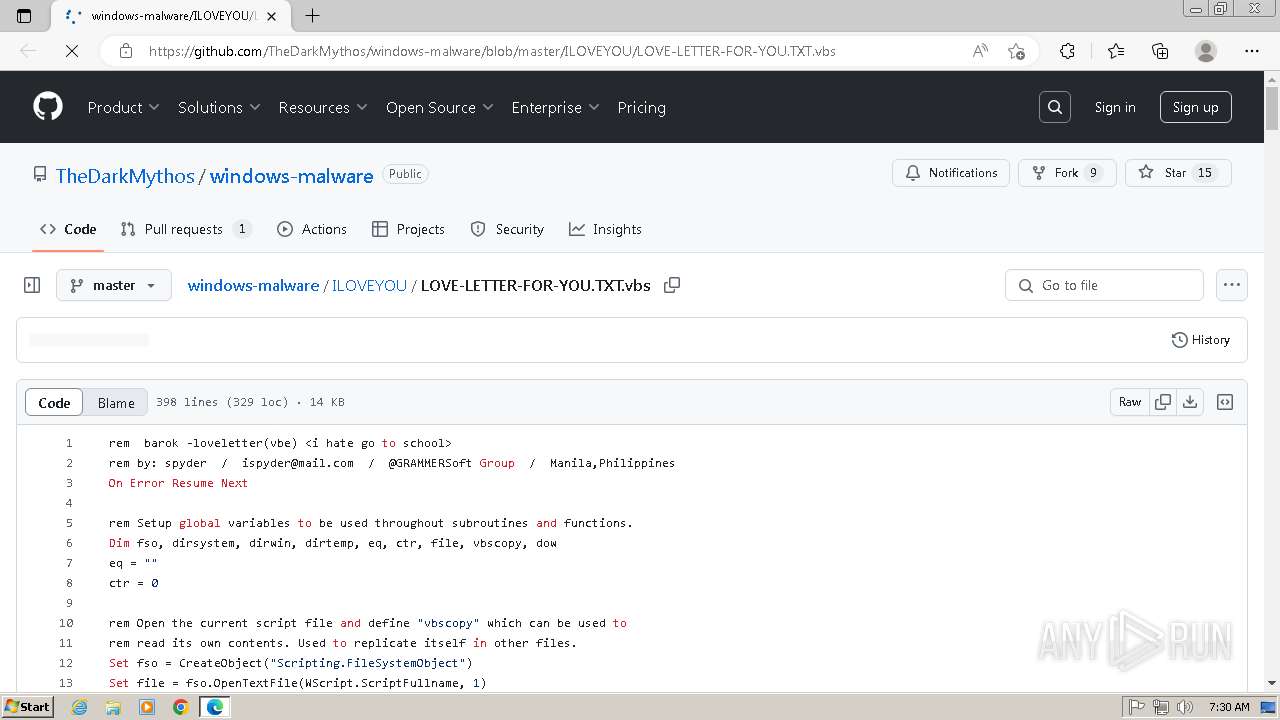Copy file path icon next to filename
This screenshot has width=1280, height=720.
click(x=672, y=285)
